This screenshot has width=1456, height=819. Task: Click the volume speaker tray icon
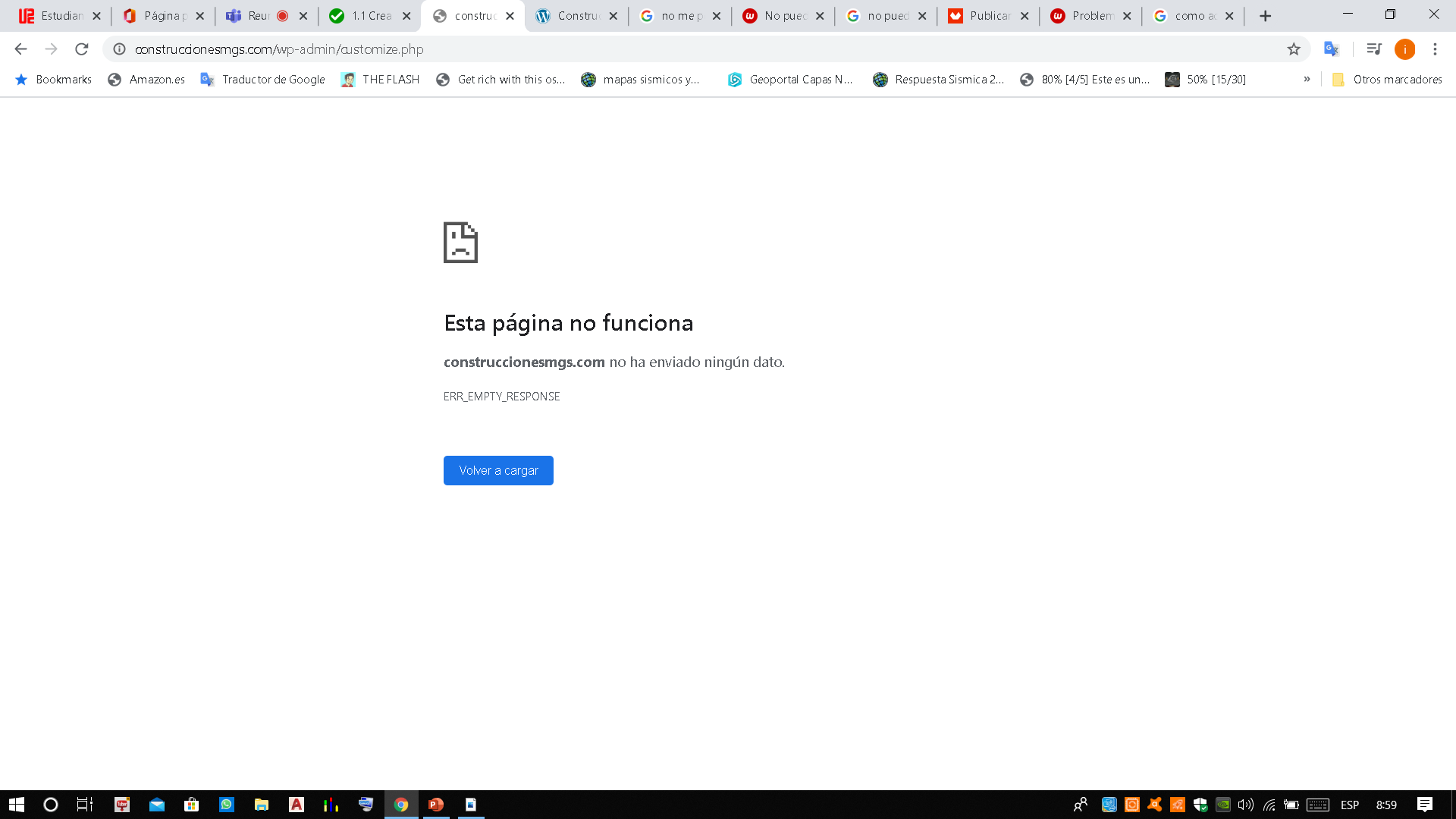pyautogui.click(x=1245, y=805)
